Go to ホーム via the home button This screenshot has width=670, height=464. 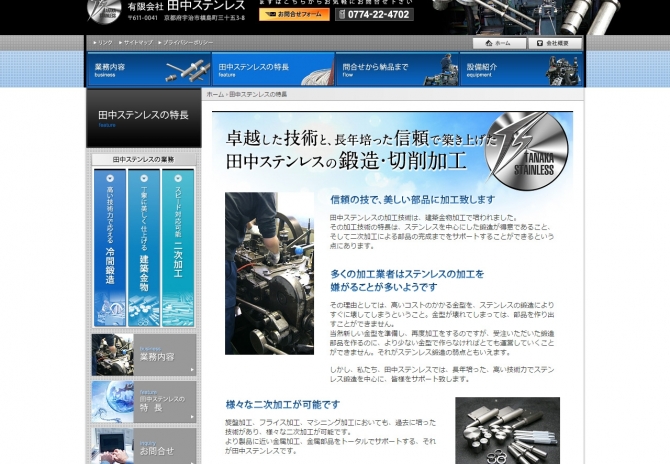click(x=499, y=43)
